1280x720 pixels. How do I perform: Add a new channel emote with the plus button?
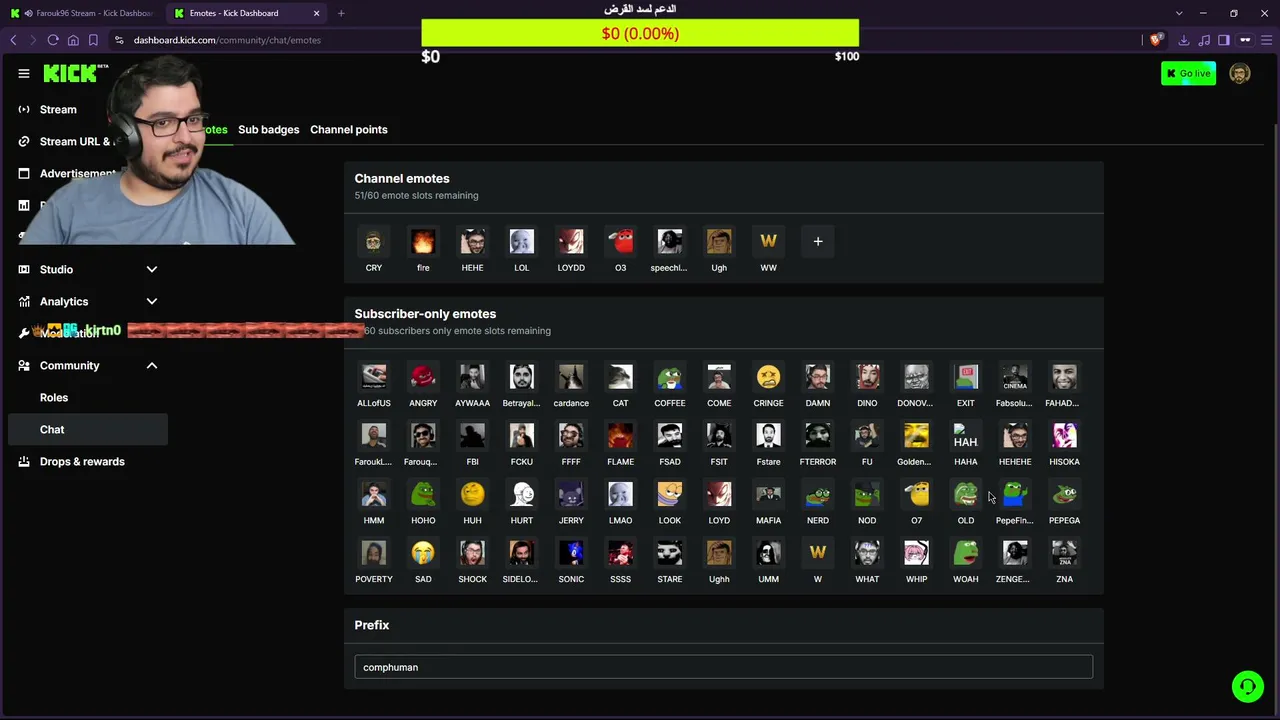click(x=818, y=241)
